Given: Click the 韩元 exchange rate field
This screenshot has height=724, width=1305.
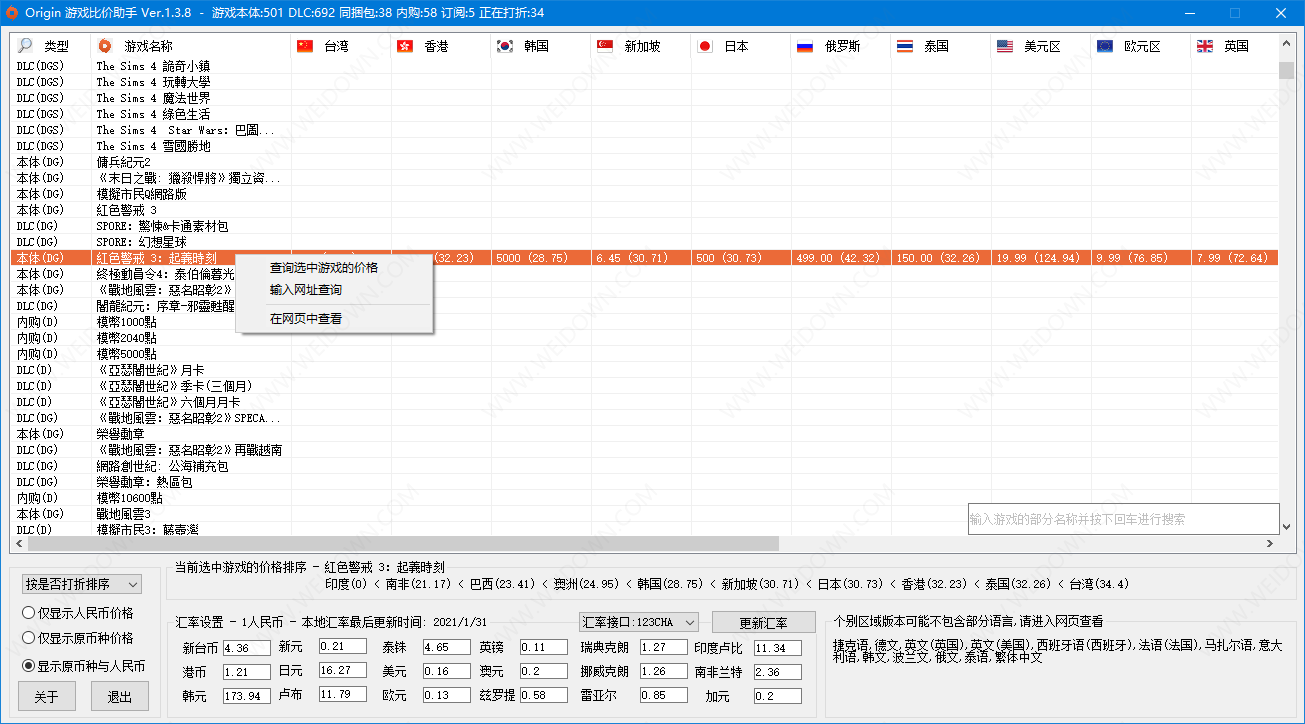Looking at the screenshot, I should point(246,696).
